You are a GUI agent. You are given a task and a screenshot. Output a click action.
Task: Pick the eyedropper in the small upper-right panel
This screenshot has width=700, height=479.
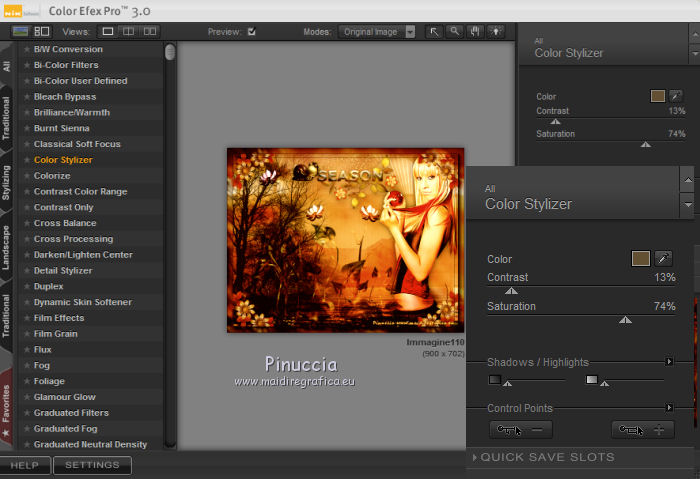pos(676,96)
